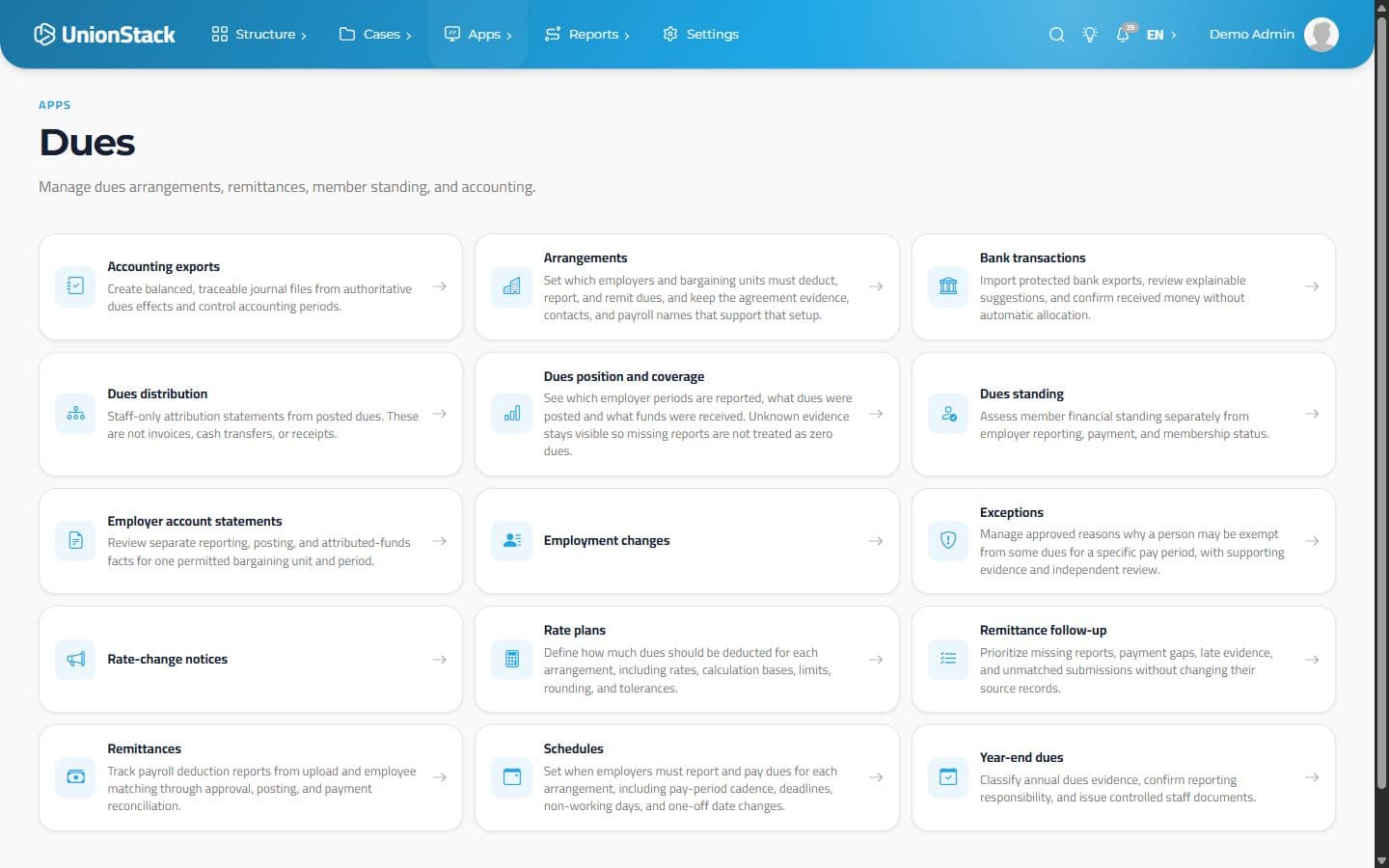Image resolution: width=1389 pixels, height=868 pixels.
Task: Expand the Reports menu
Action: (x=587, y=35)
